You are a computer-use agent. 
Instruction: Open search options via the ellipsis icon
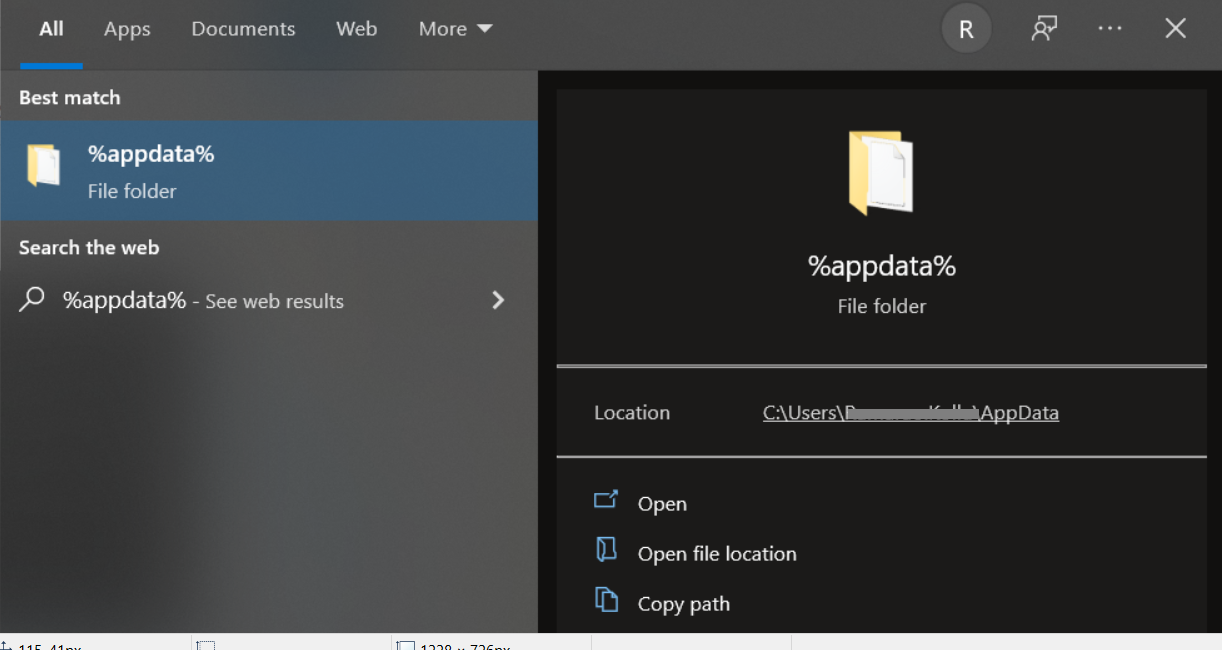click(x=1110, y=28)
